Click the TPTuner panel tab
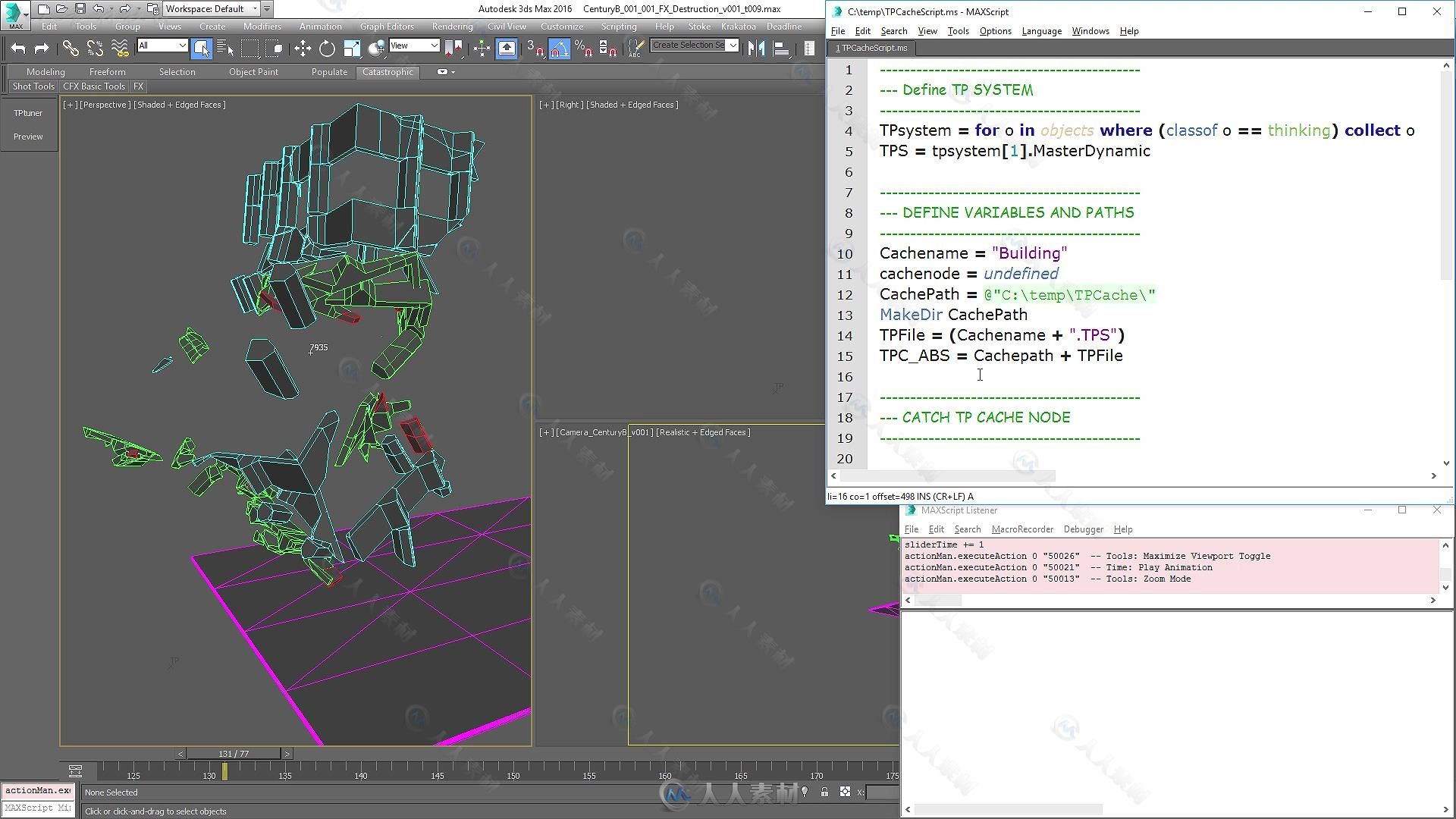This screenshot has height=819, width=1456. (27, 112)
